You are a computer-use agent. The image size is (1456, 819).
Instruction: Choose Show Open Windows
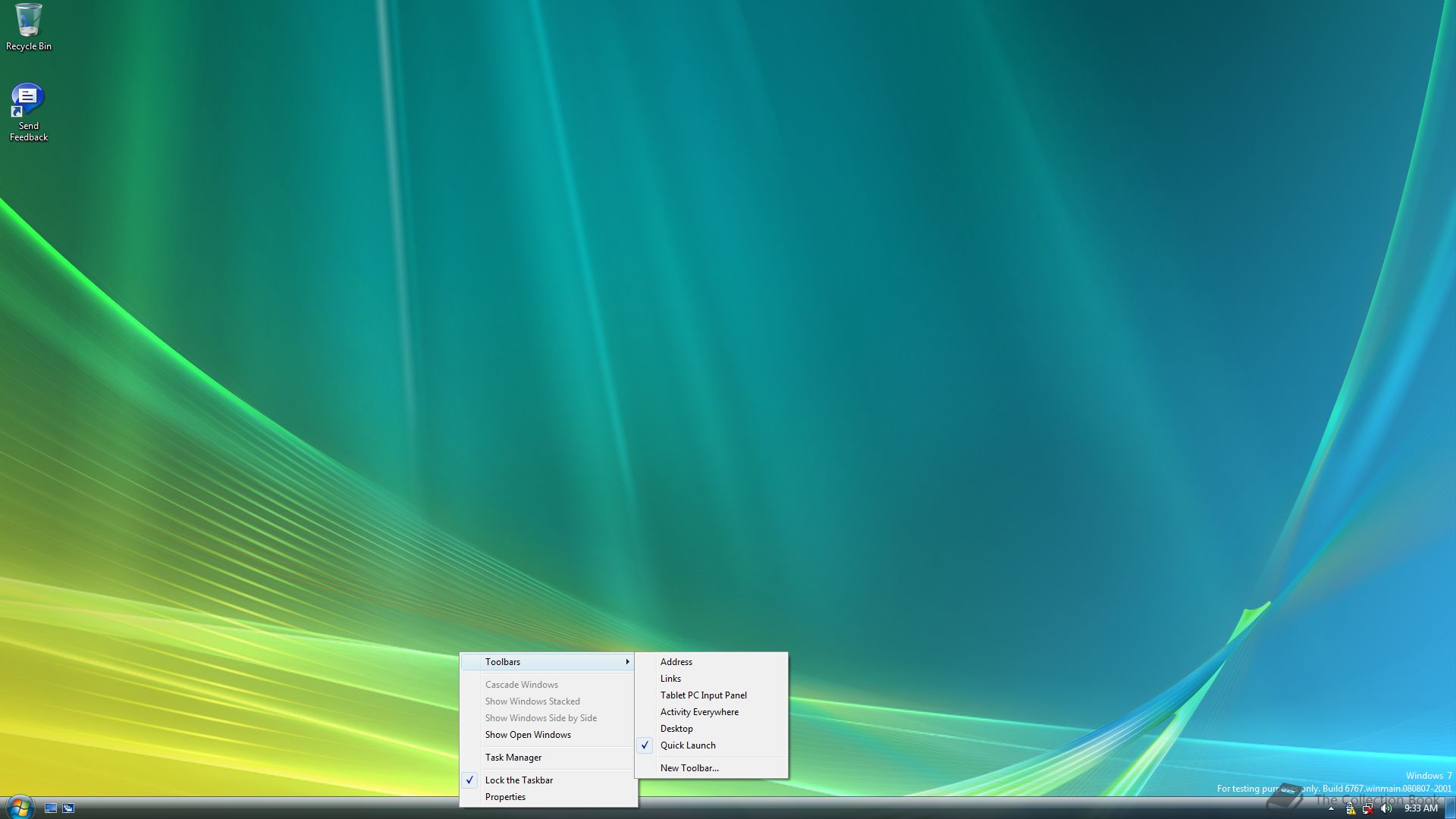pyautogui.click(x=528, y=735)
